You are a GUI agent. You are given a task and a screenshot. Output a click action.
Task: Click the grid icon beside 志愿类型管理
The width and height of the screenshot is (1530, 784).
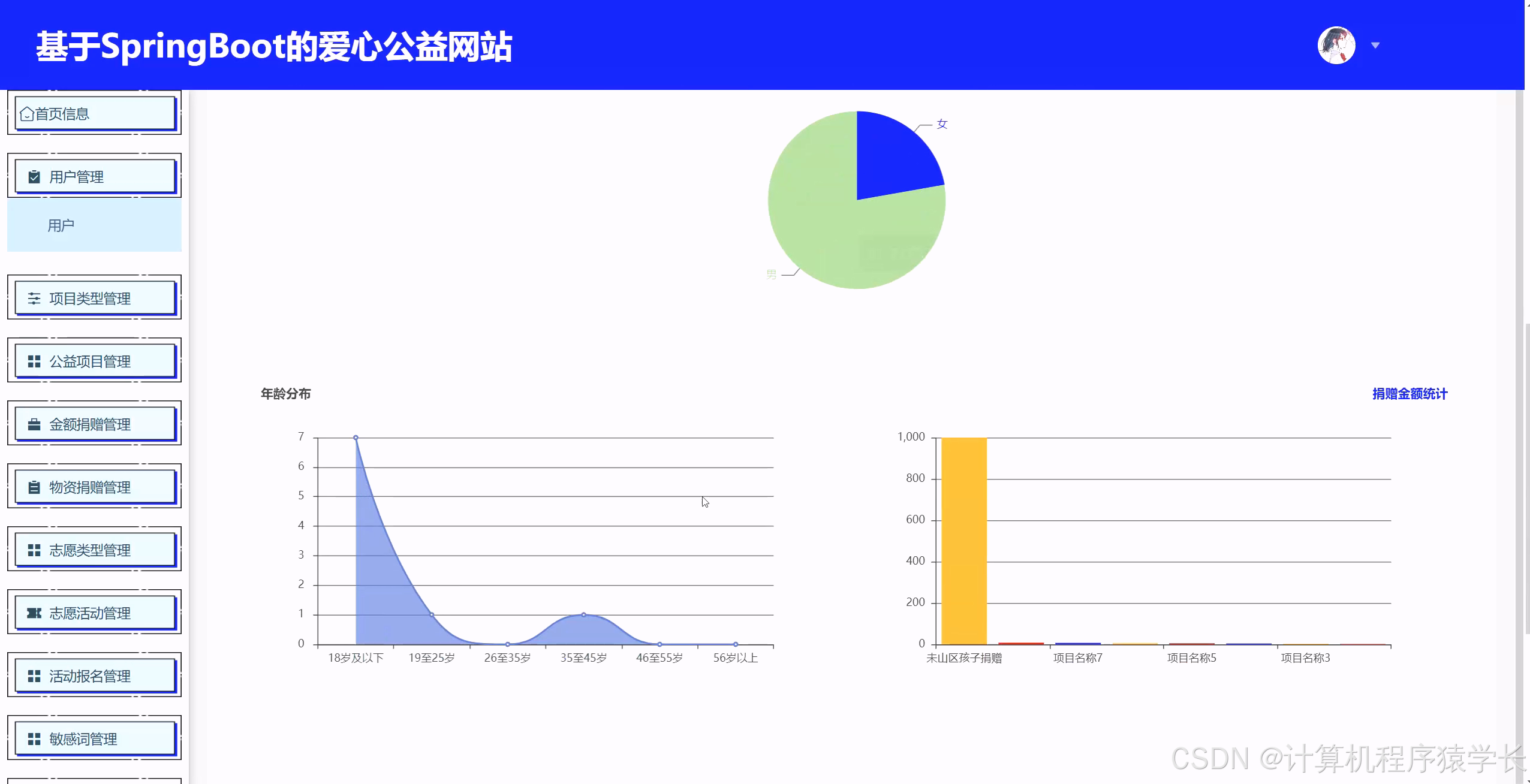pos(34,550)
